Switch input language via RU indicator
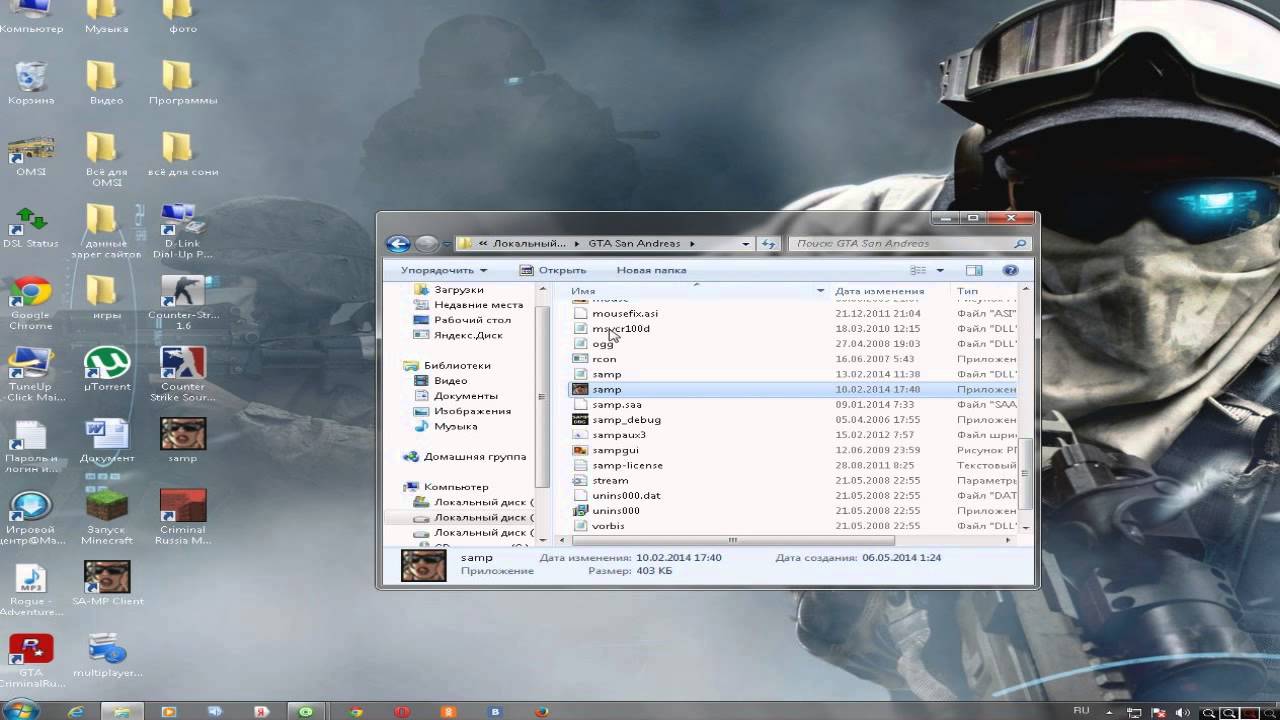 (1081, 710)
